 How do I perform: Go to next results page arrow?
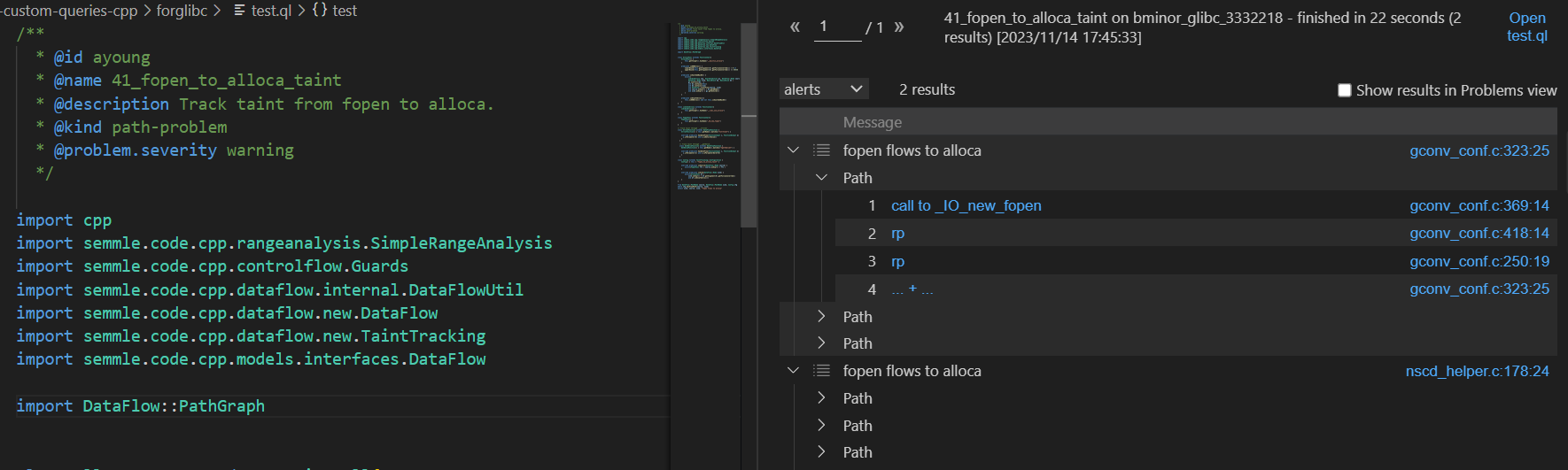(899, 27)
